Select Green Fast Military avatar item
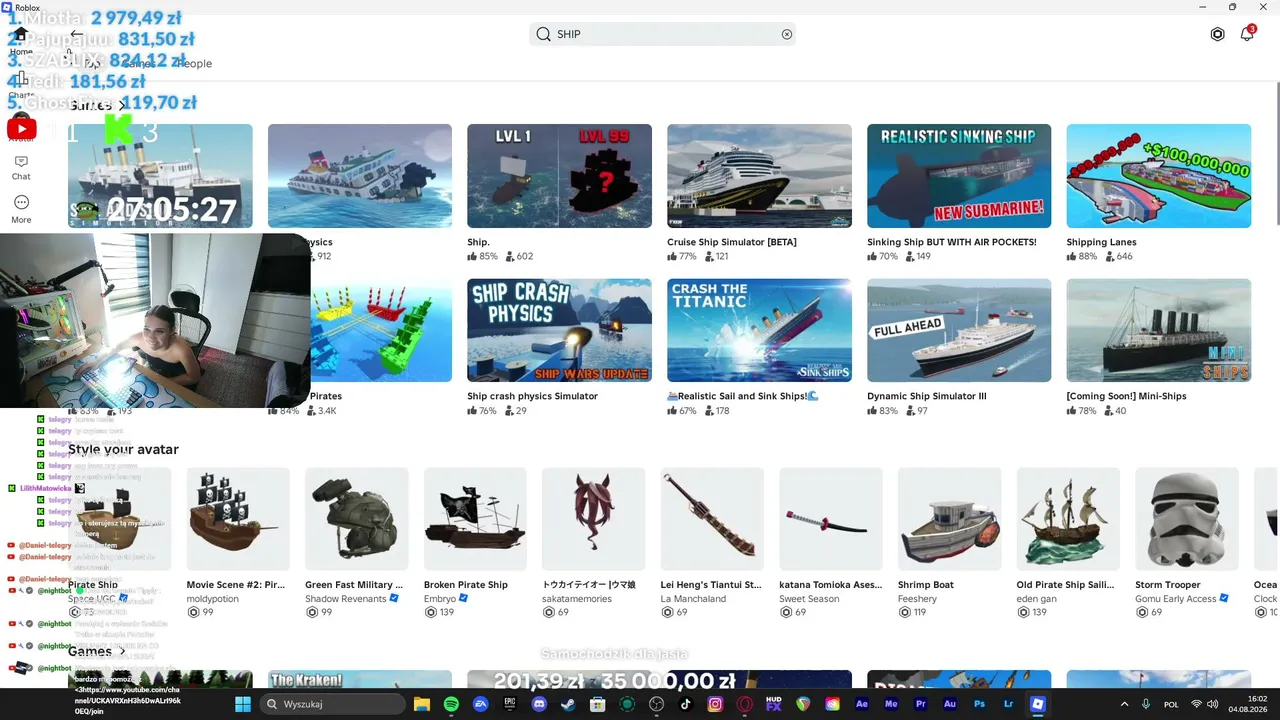 (x=356, y=519)
